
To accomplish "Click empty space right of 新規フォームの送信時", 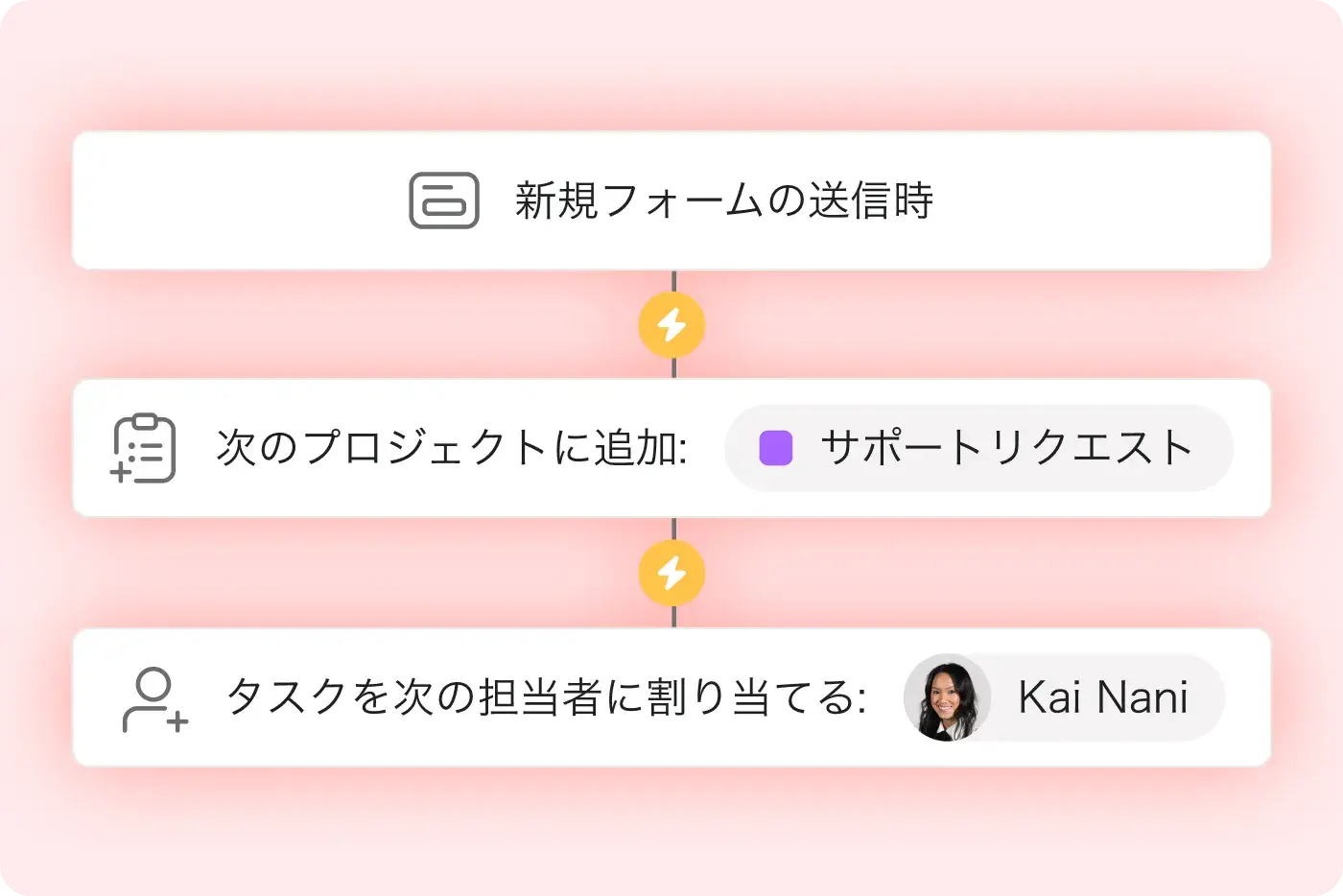I will click(x=1103, y=200).
